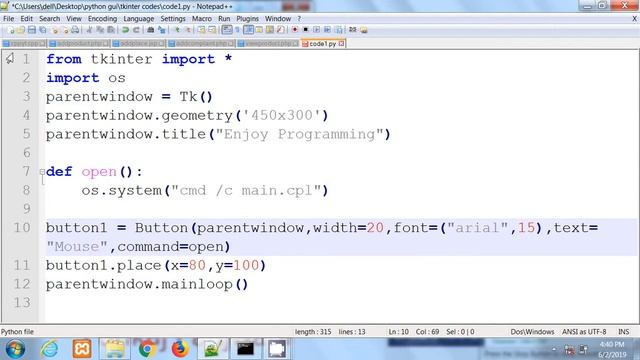The image size is (640, 360).
Task: Save the file using the Save icon
Action: coord(32,30)
